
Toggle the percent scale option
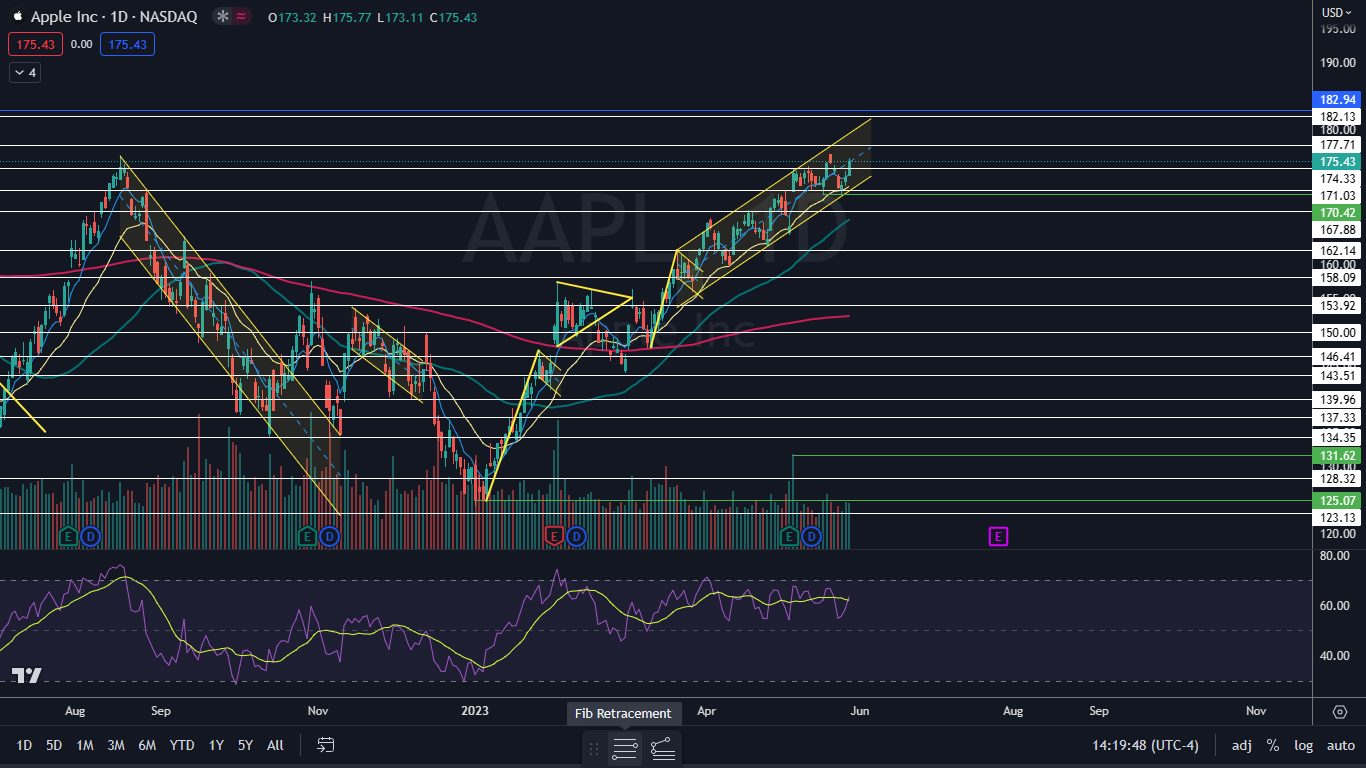(x=1273, y=745)
